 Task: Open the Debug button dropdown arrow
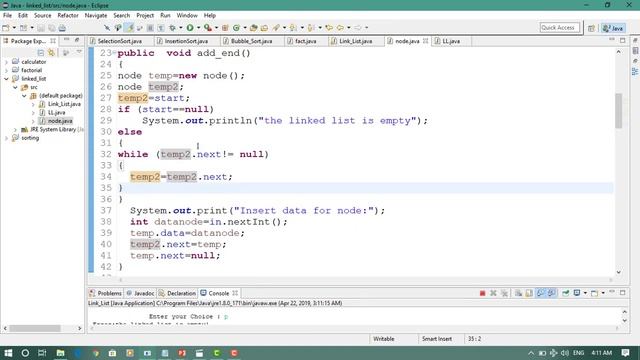[180, 28]
